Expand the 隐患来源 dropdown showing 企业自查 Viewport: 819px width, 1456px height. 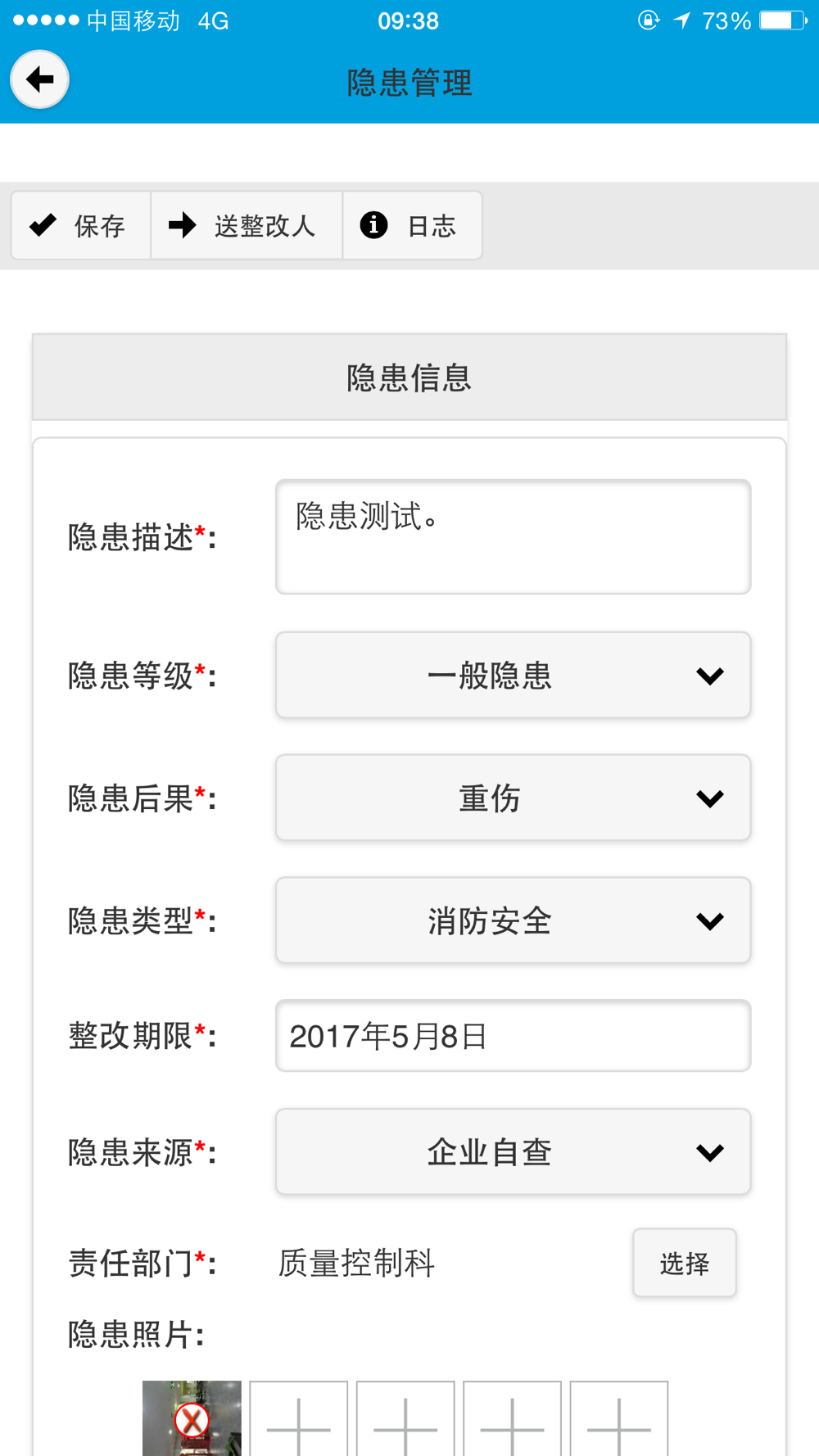tap(514, 1152)
